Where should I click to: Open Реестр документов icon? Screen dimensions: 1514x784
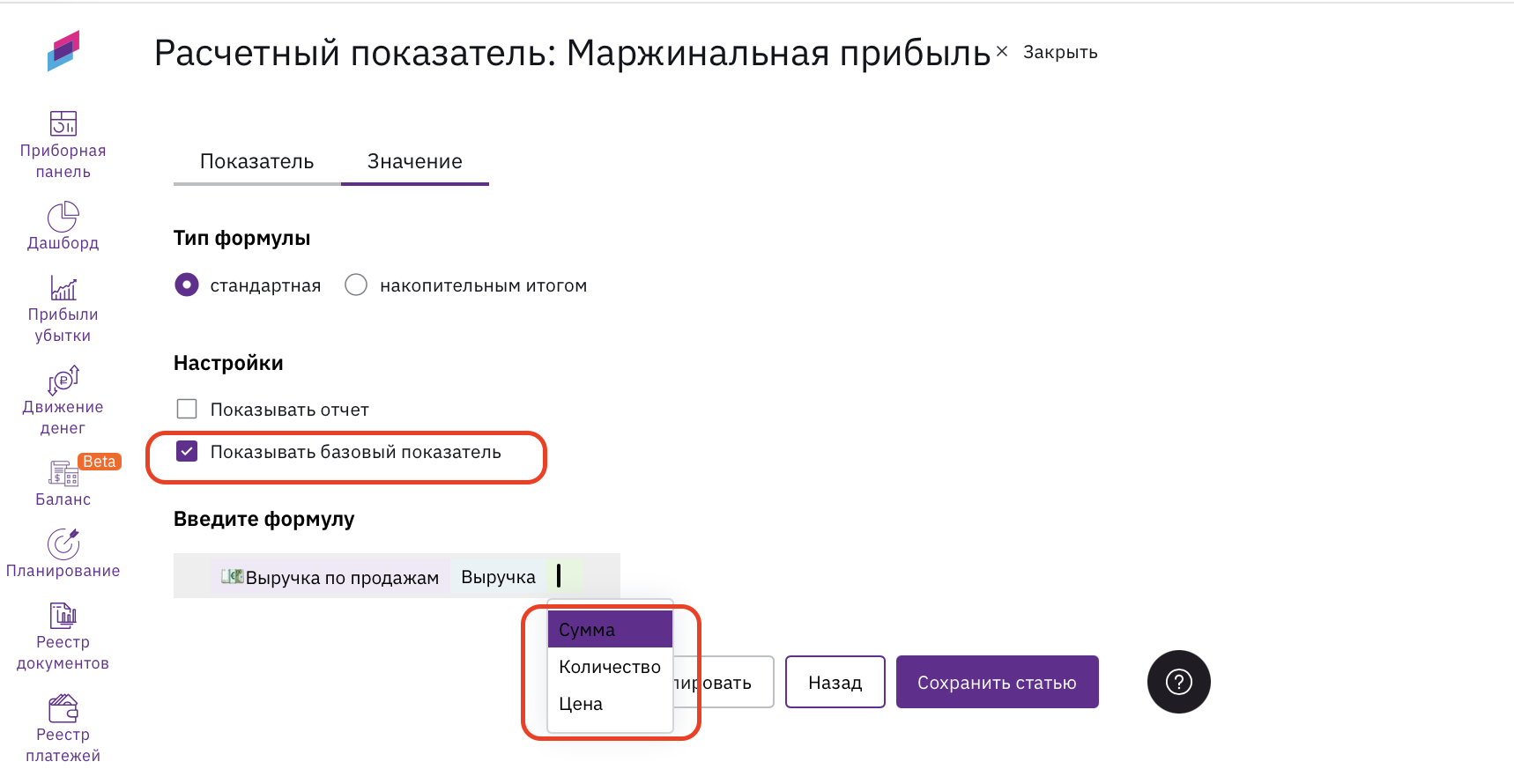[63, 616]
